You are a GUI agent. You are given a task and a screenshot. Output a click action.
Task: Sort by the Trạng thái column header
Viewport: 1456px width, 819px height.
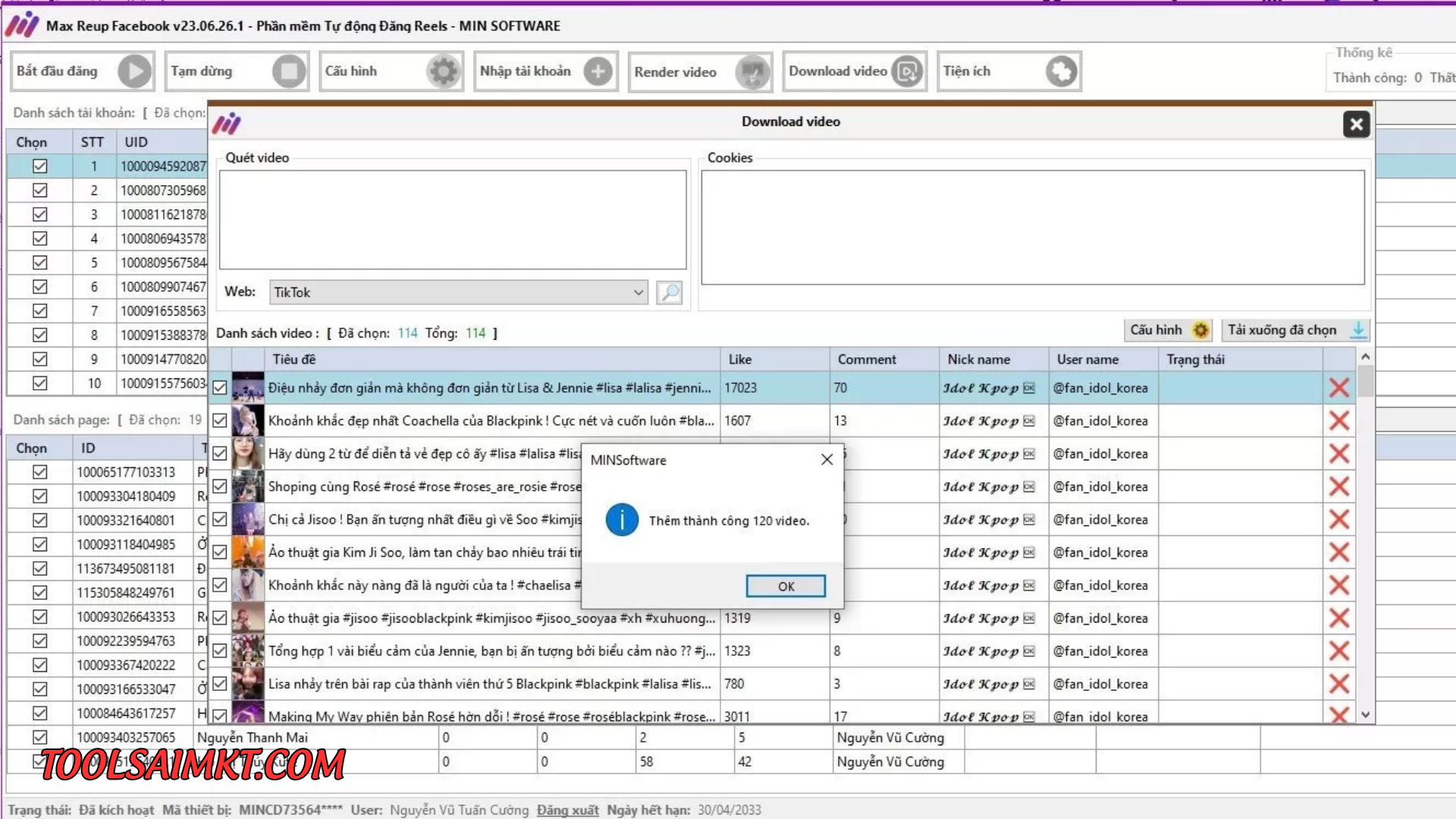pyautogui.click(x=1241, y=359)
